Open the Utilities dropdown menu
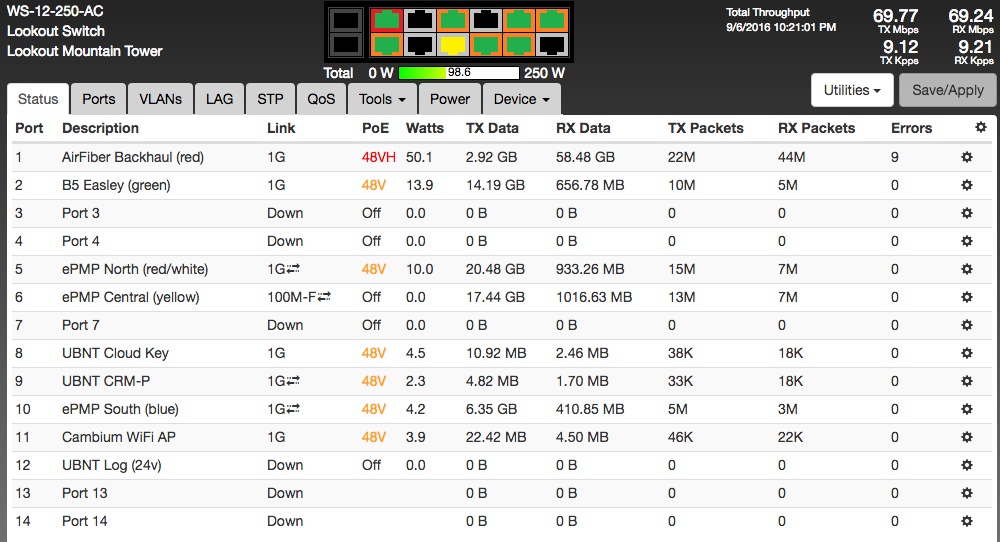This screenshot has width=1000, height=542. 851,90
